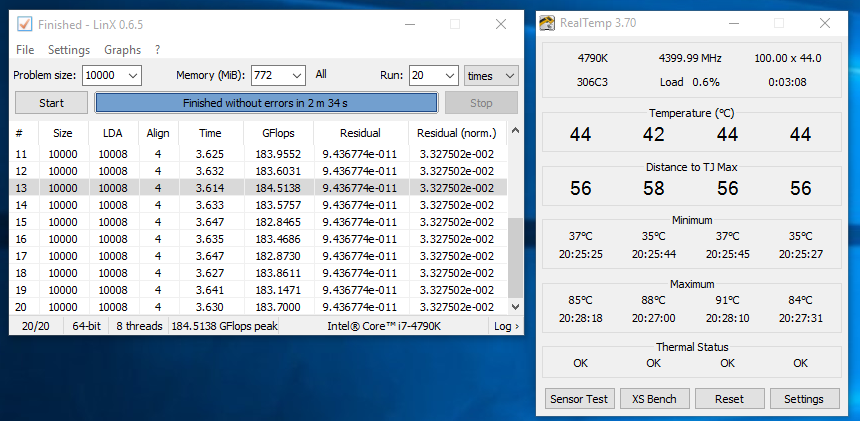Click the Align column header
Viewport: 860px width, 421px height.
coord(158,133)
